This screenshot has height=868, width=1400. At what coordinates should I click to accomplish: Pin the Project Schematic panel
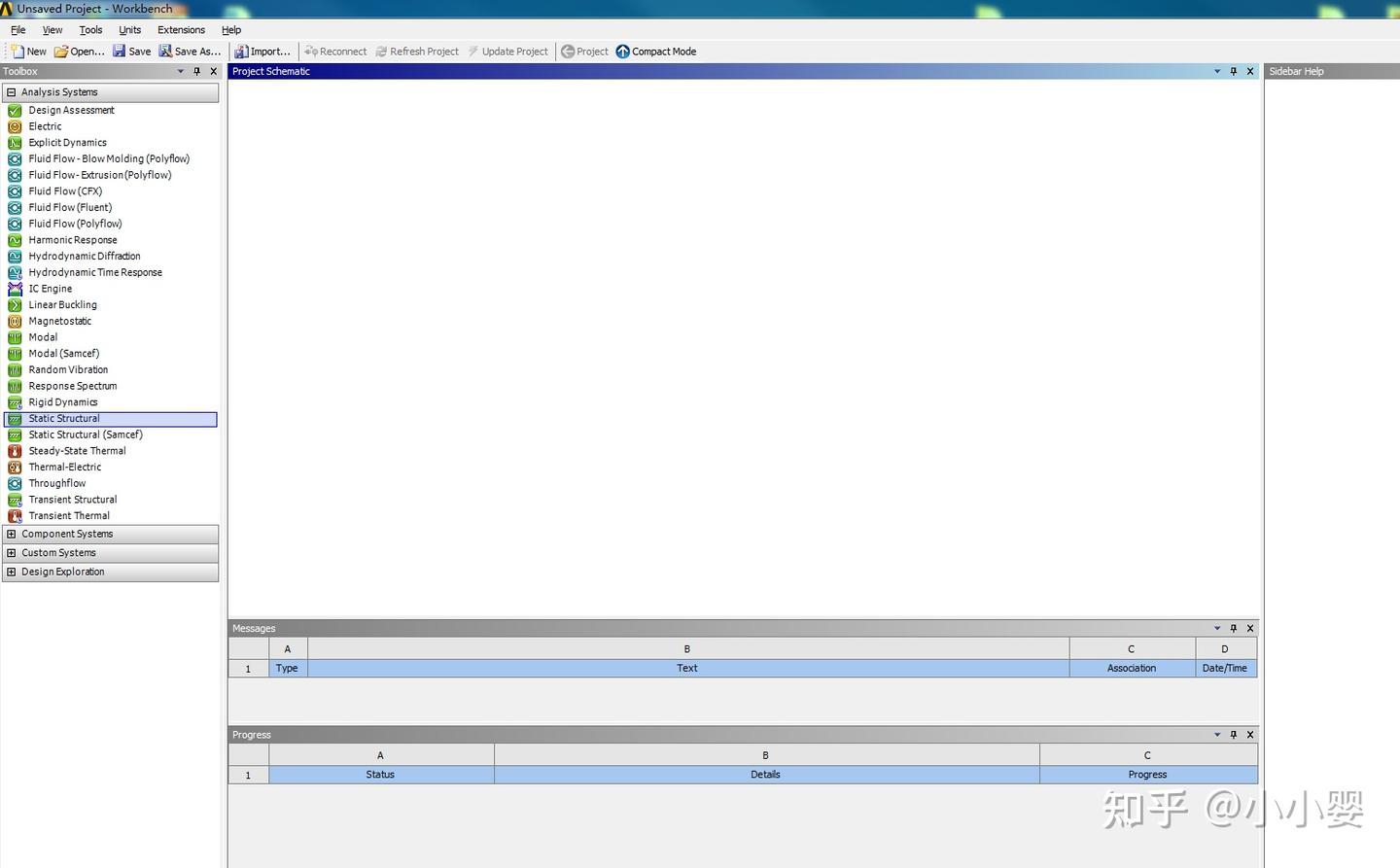1234,72
